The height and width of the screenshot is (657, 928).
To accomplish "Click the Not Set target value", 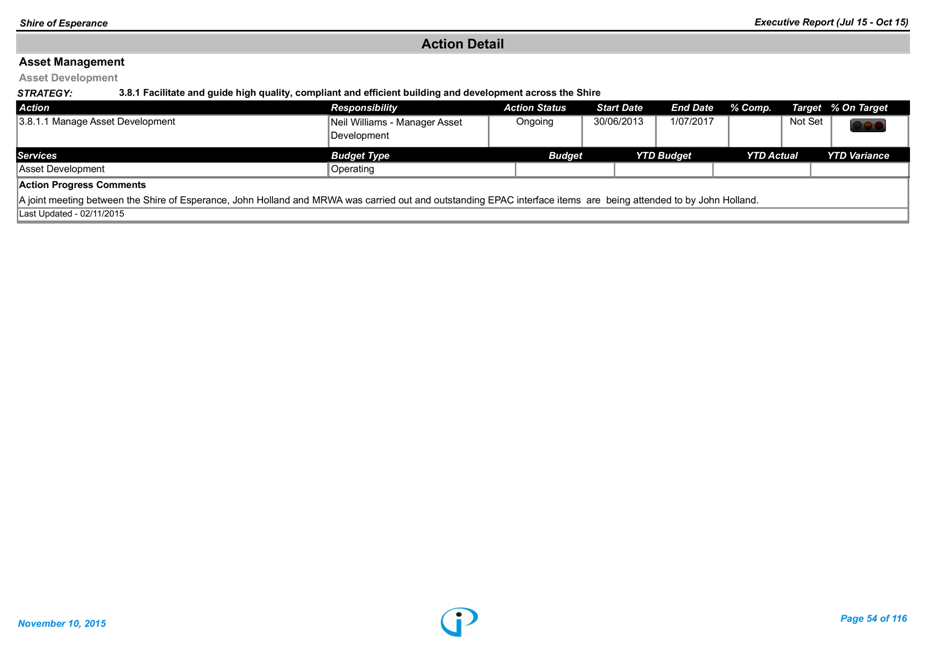I will [x=806, y=121].
